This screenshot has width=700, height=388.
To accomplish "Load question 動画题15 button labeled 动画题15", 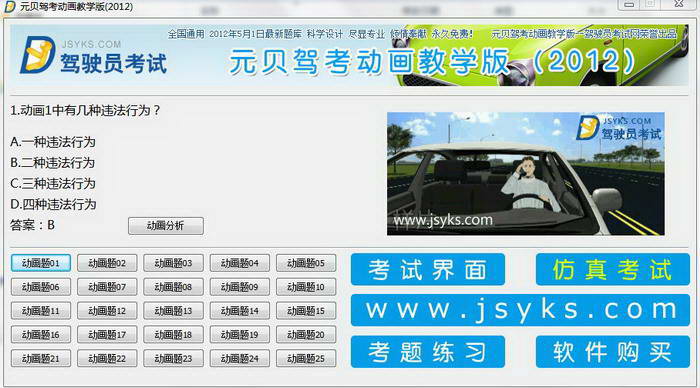I will (306, 311).
